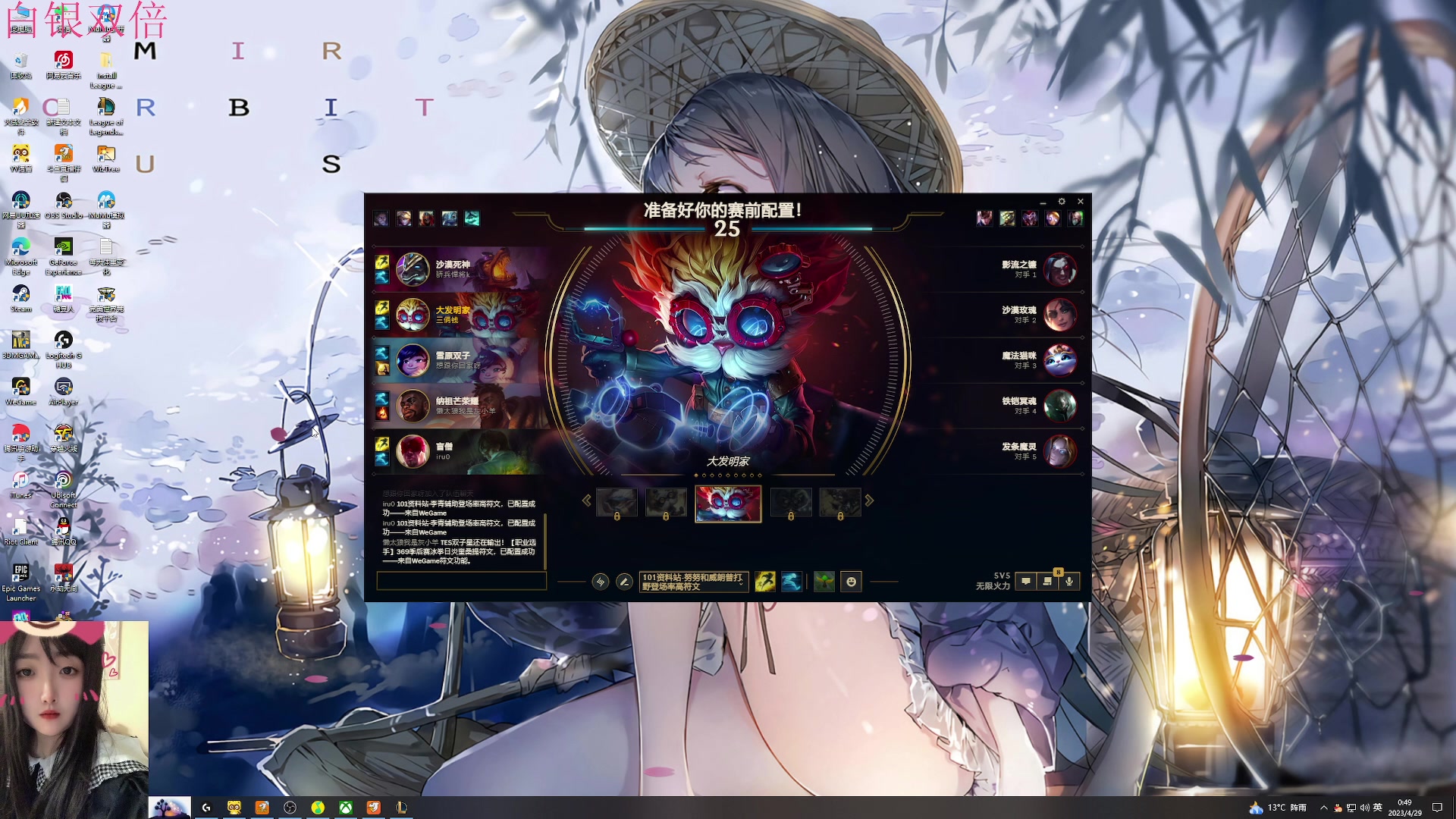Open client settings gear icon
The image size is (1456, 819).
coord(1062,202)
